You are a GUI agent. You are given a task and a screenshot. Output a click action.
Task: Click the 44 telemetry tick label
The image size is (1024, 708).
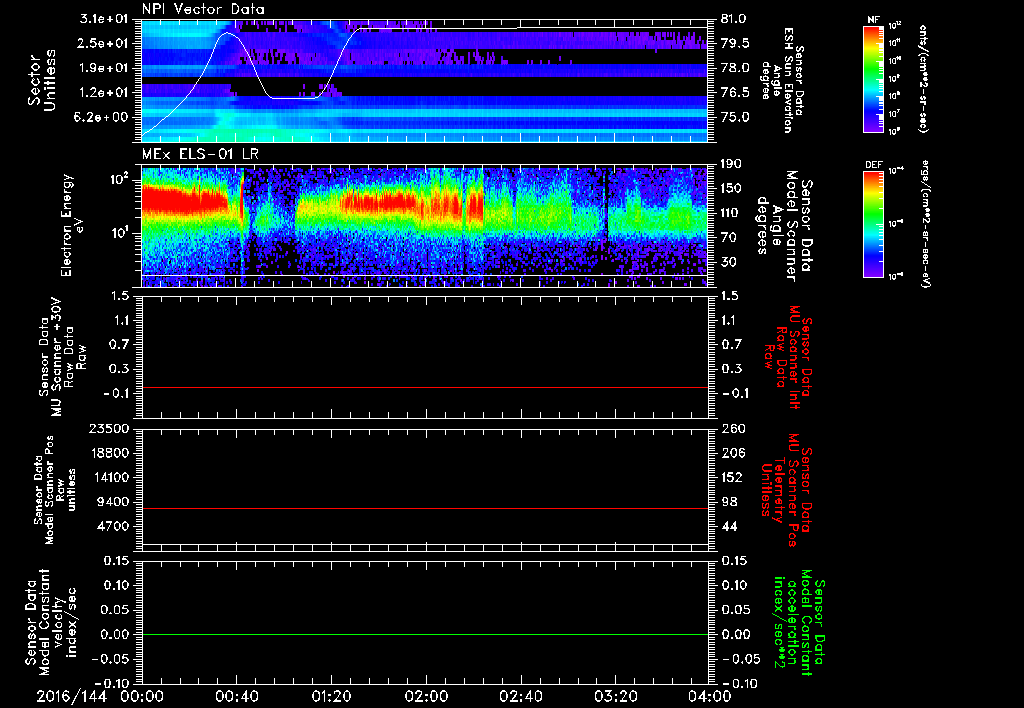click(728, 526)
